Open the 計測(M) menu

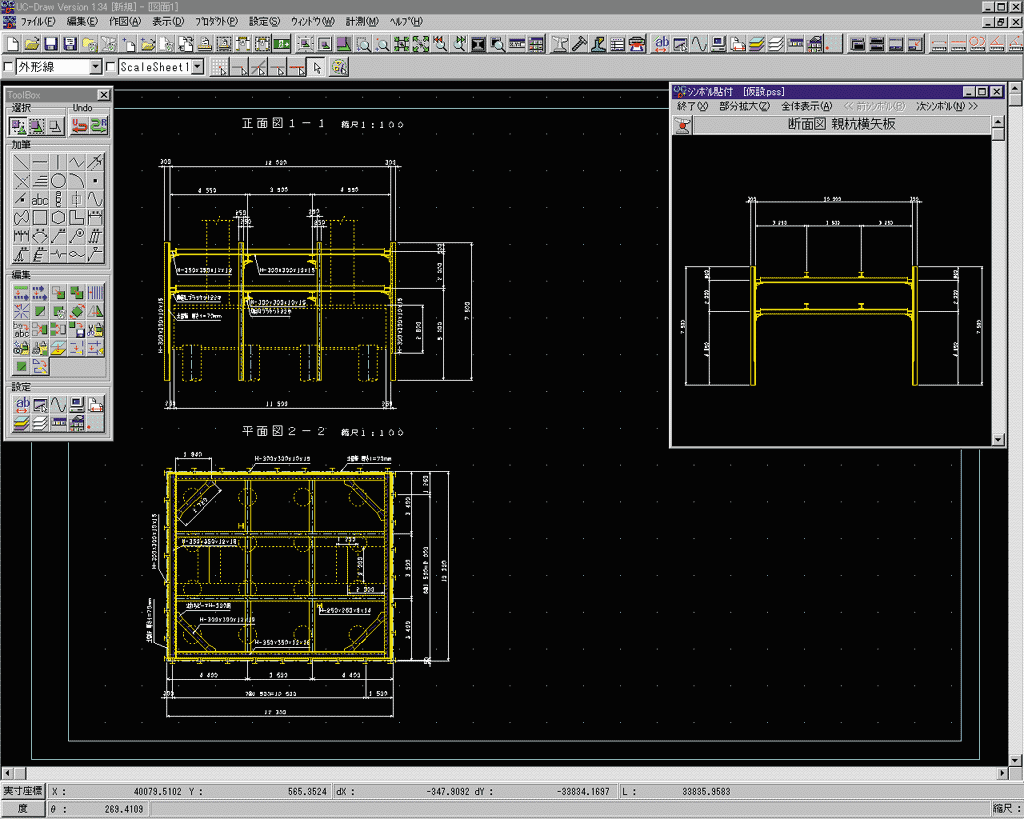pos(361,21)
